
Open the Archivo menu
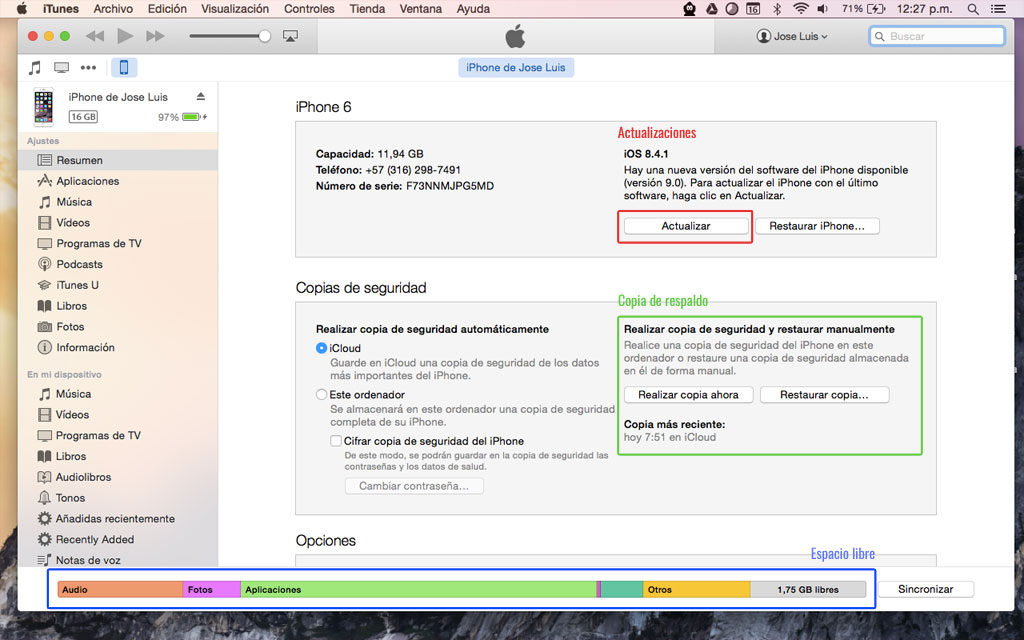[113, 9]
